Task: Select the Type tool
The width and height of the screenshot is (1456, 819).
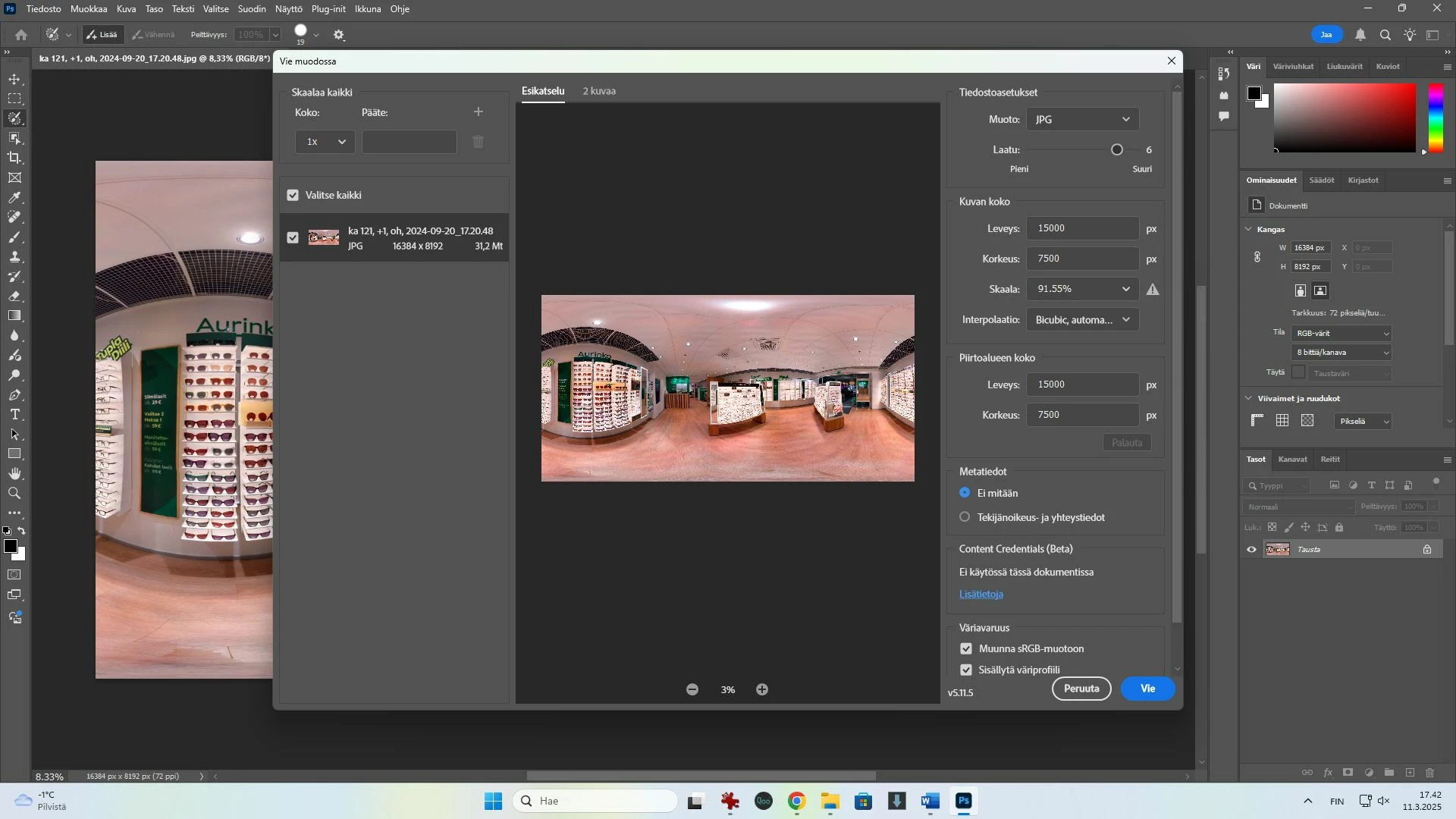Action: click(x=14, y=415)
